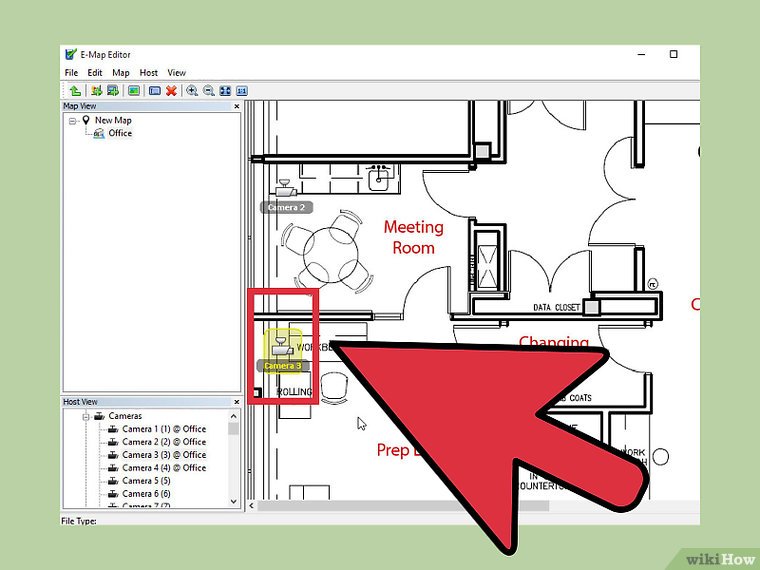Collapse the Cameras tree node
760x570 pixels.
(86, 416)
